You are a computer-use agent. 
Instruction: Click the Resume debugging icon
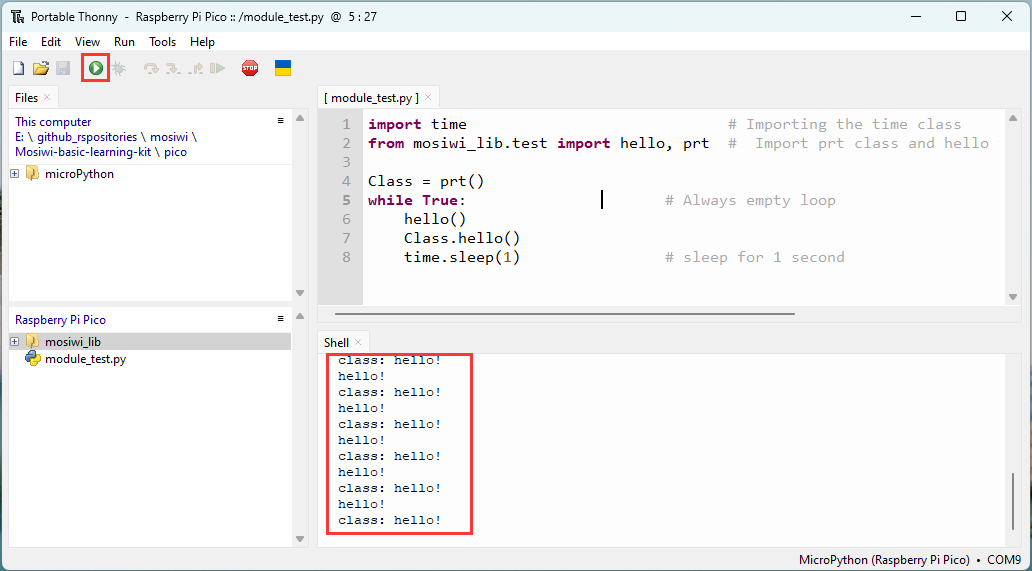(217, 68)
